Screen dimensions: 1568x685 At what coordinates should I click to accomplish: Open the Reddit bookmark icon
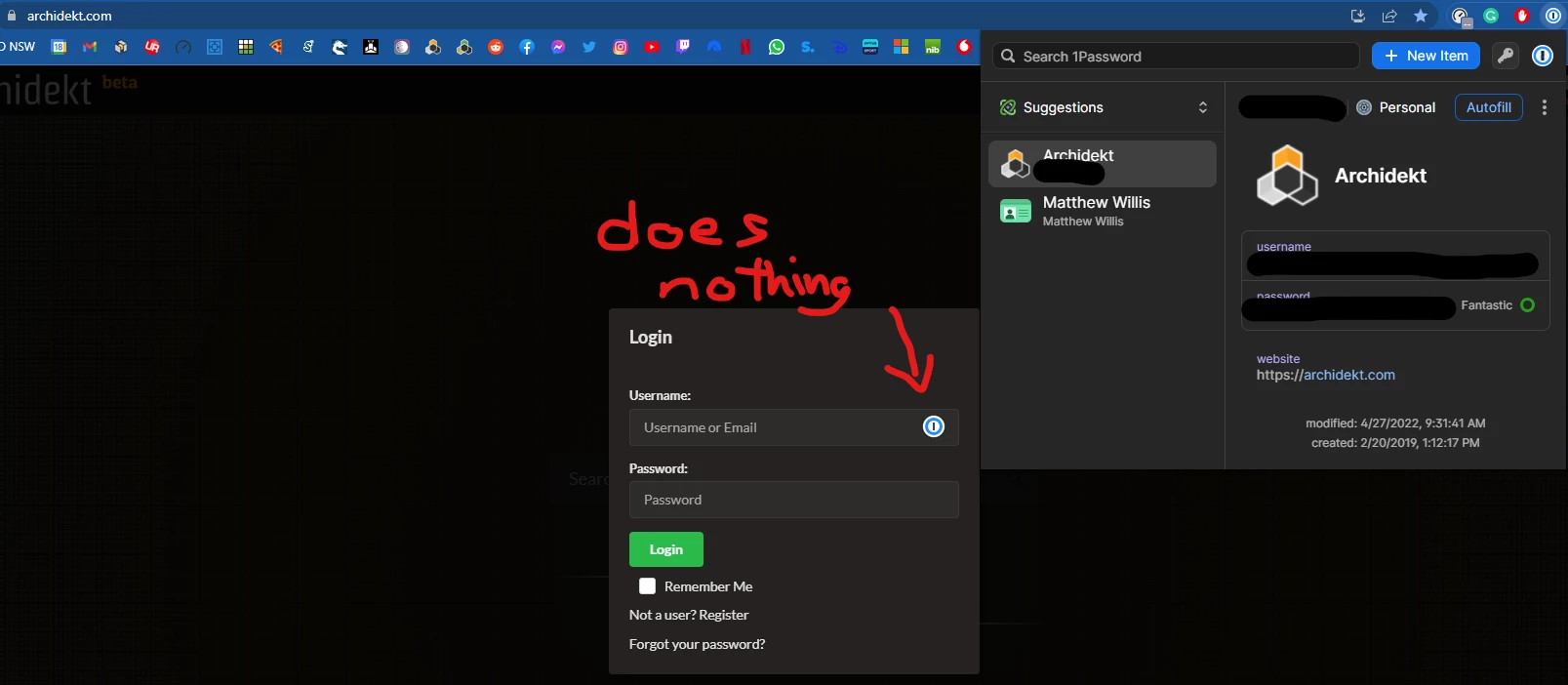tap(496, 47)
